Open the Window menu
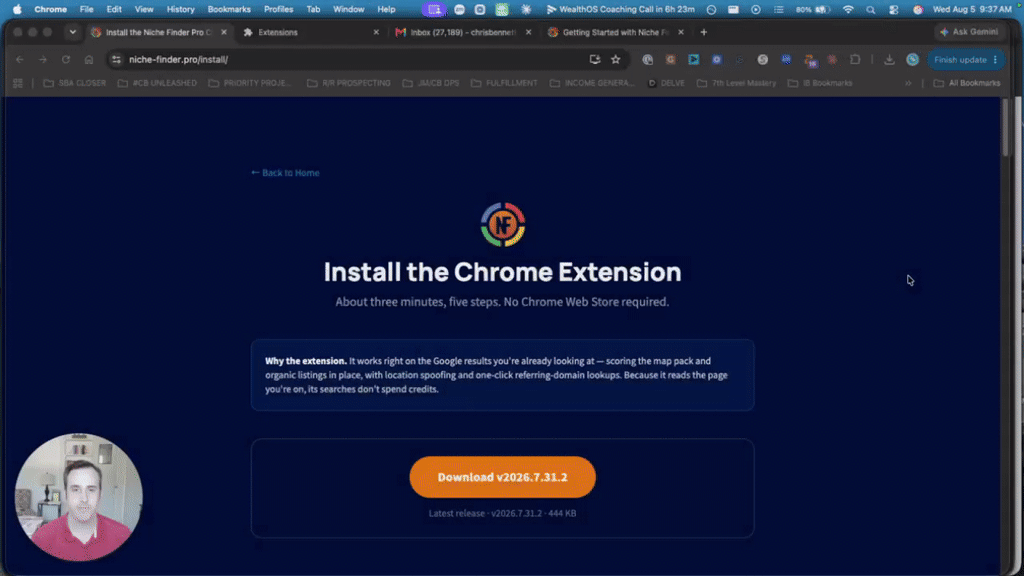Image resolution: width=1024 pixels, height=576 pixels. [x=348, y=9]
